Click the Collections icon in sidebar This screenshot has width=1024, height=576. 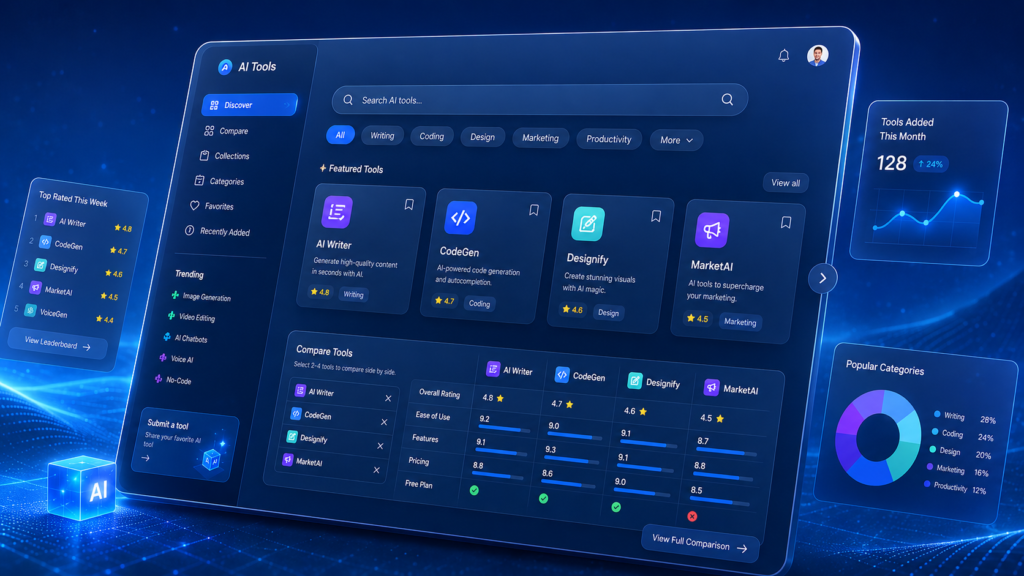point(204,155)
